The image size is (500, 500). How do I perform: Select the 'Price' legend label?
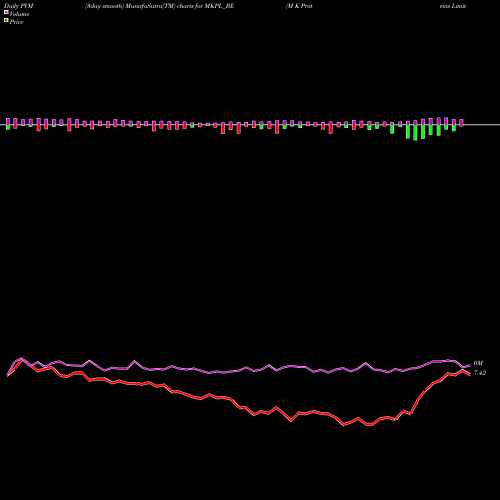point(16,22)
